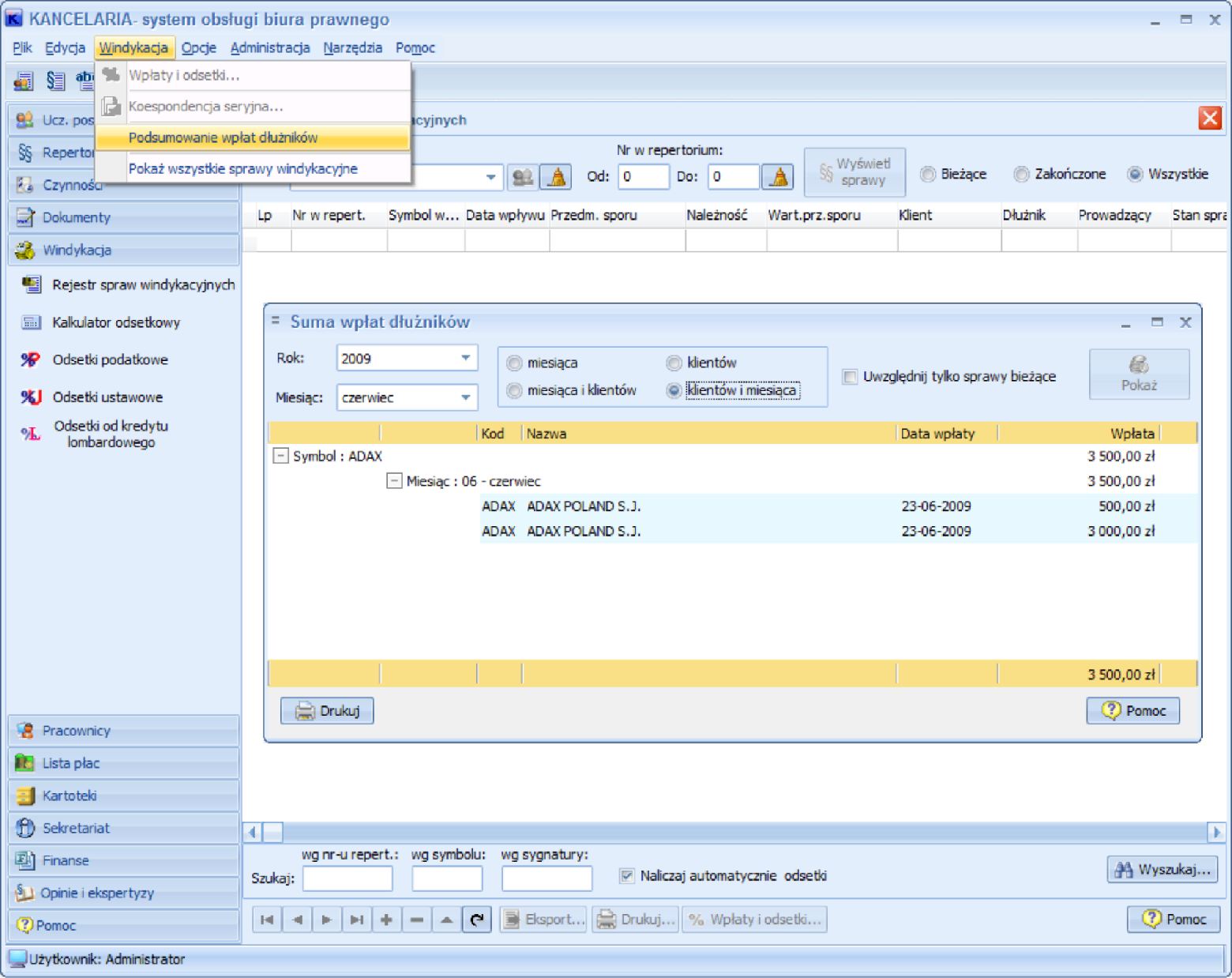Click Pomoc button in Suma wpłat dłużników window

1133,711
